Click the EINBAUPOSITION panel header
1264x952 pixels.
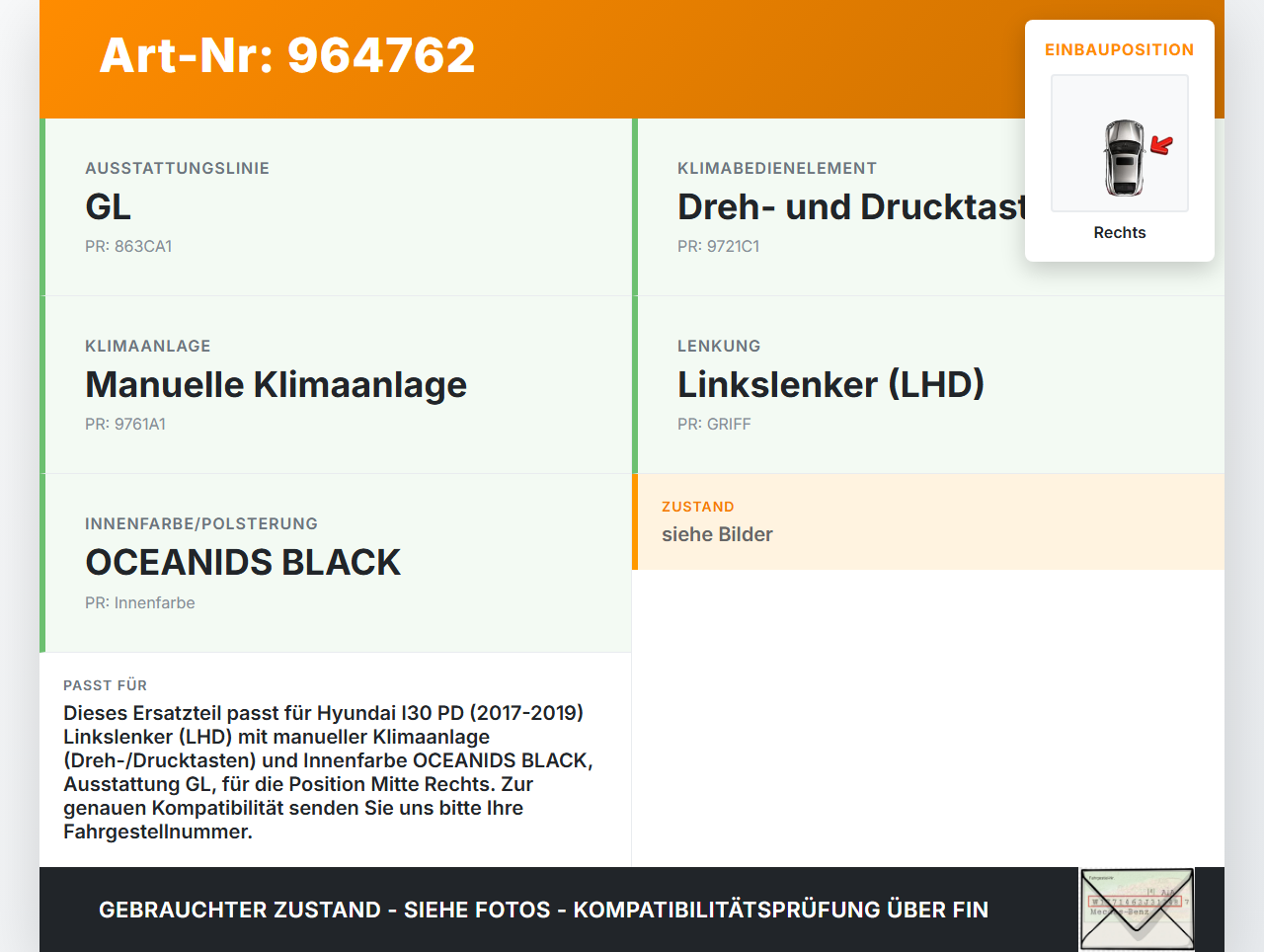[x=1119, y=49]
